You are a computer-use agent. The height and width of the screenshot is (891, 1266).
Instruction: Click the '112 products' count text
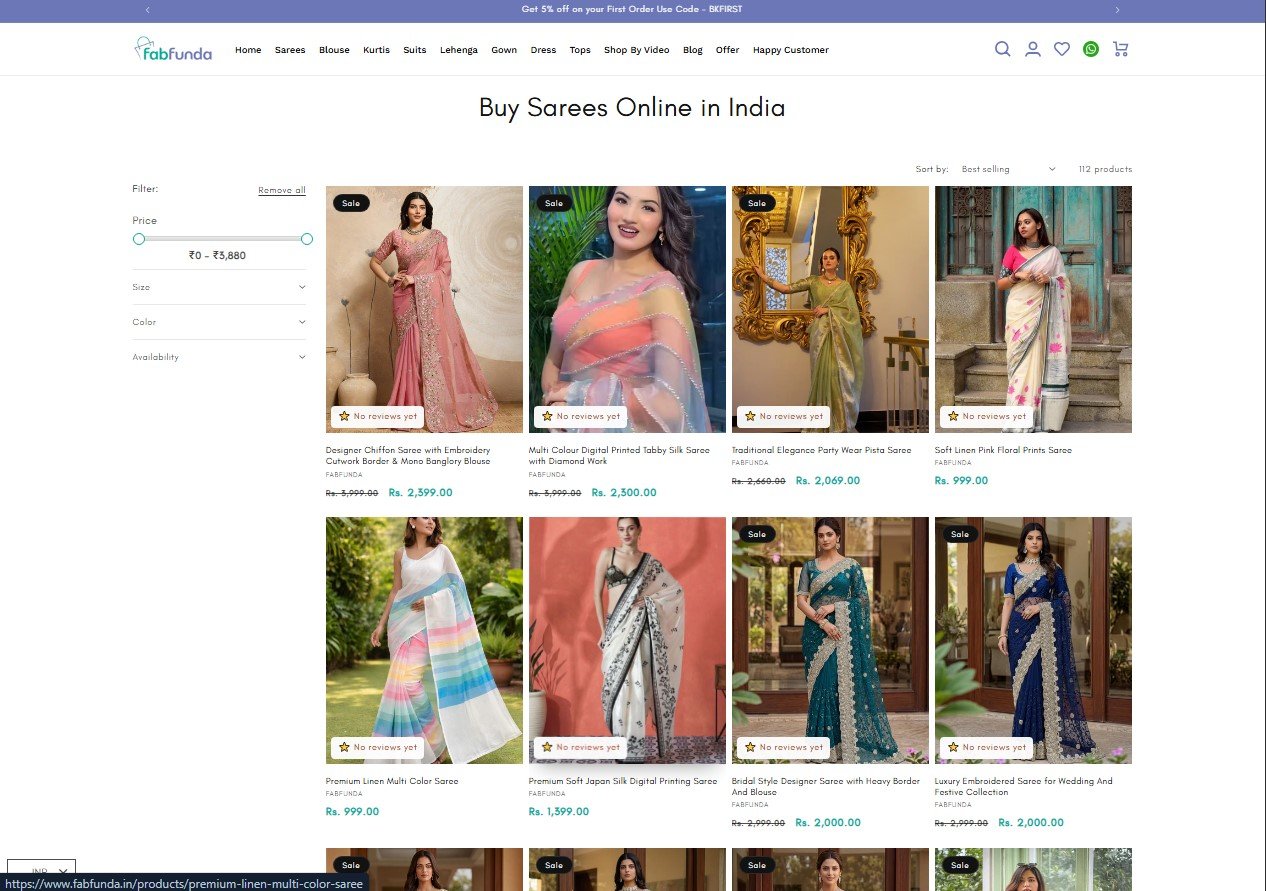point(1105,169)
